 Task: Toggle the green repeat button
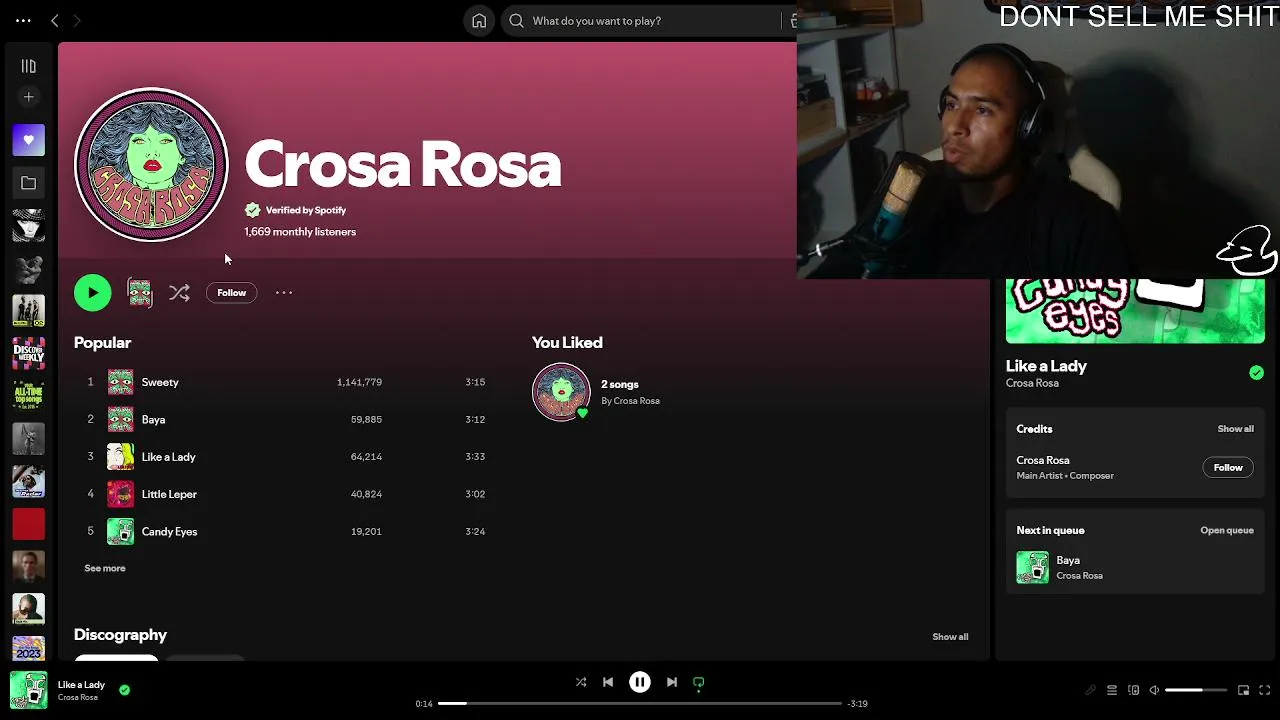(699, 683)
